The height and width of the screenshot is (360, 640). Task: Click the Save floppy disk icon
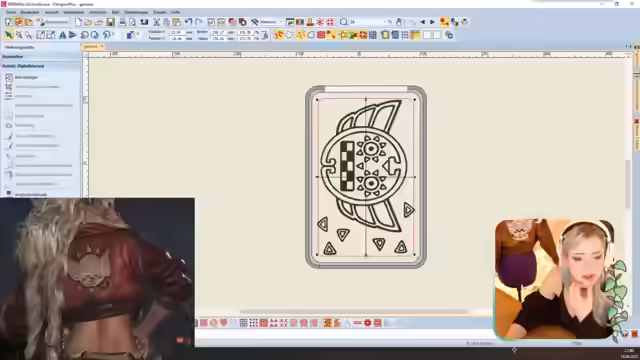coord(110,22)
